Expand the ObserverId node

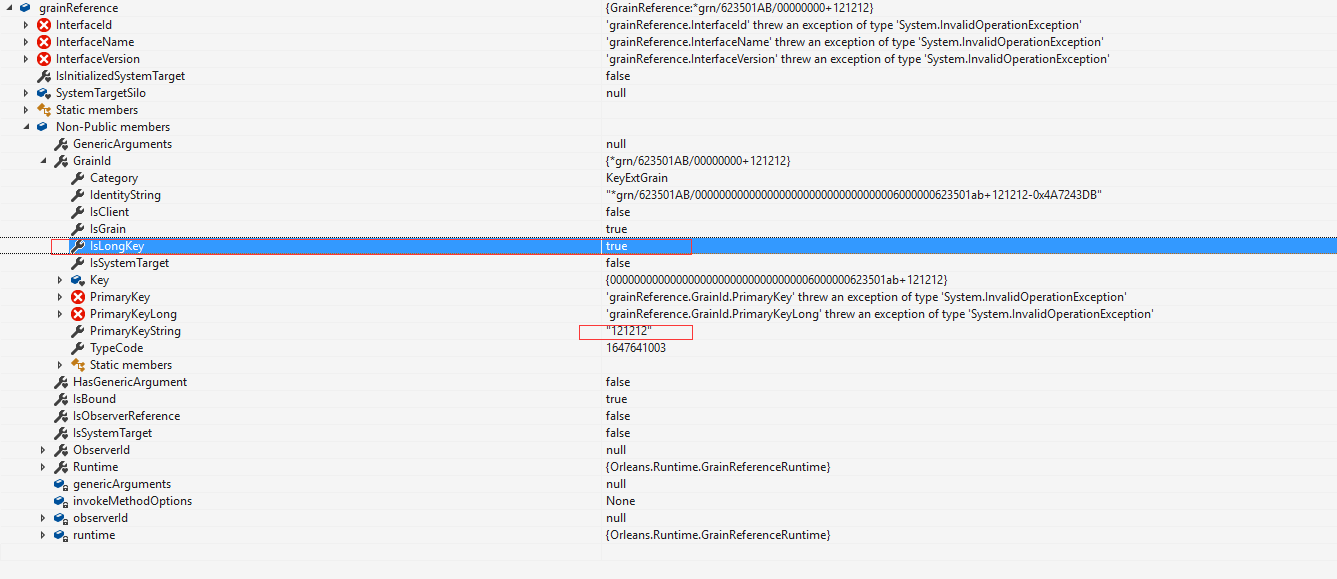point(42,449)
